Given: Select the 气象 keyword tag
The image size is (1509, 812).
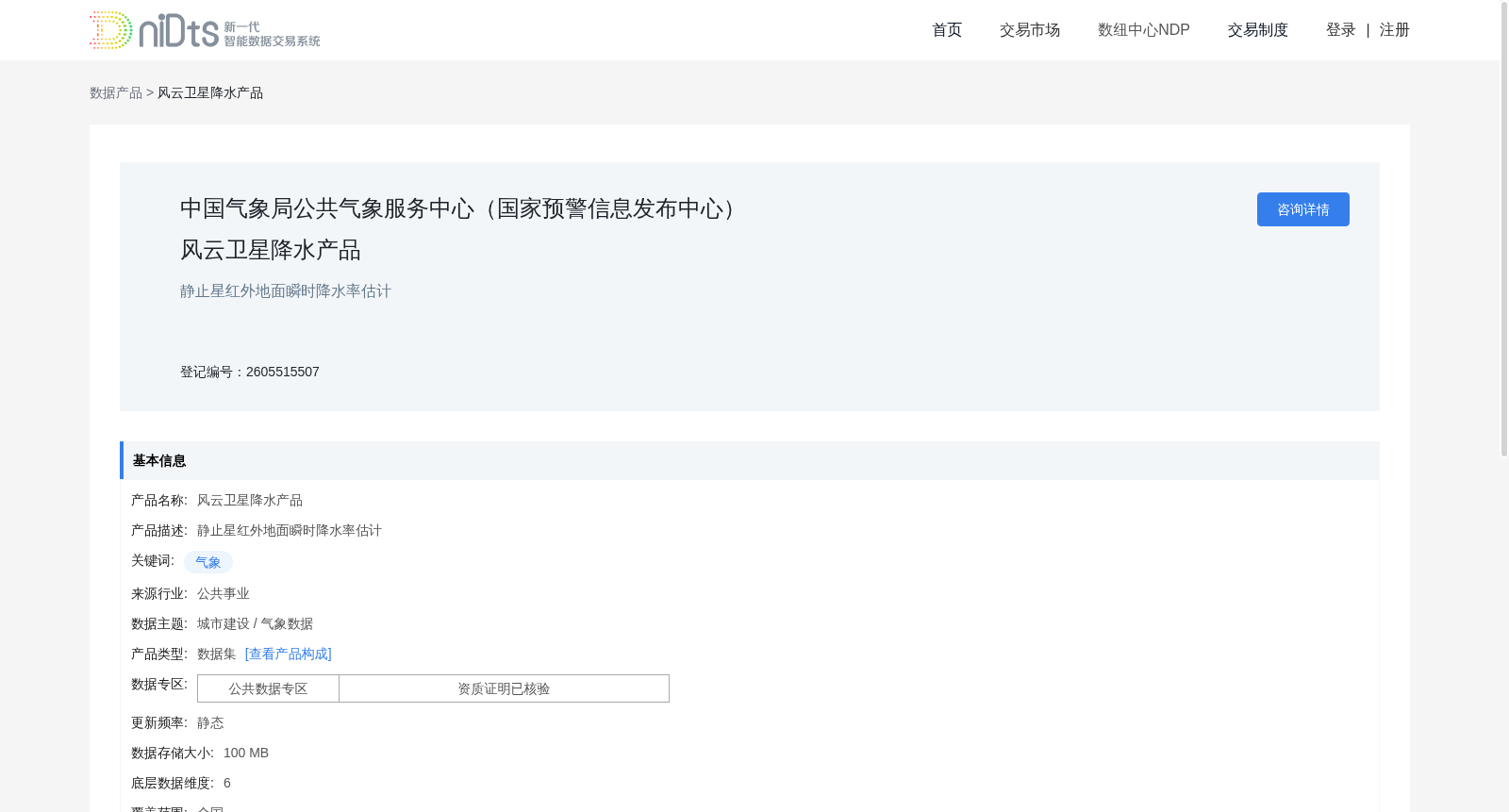Looking at the screenshot, I should pos(208,562).
